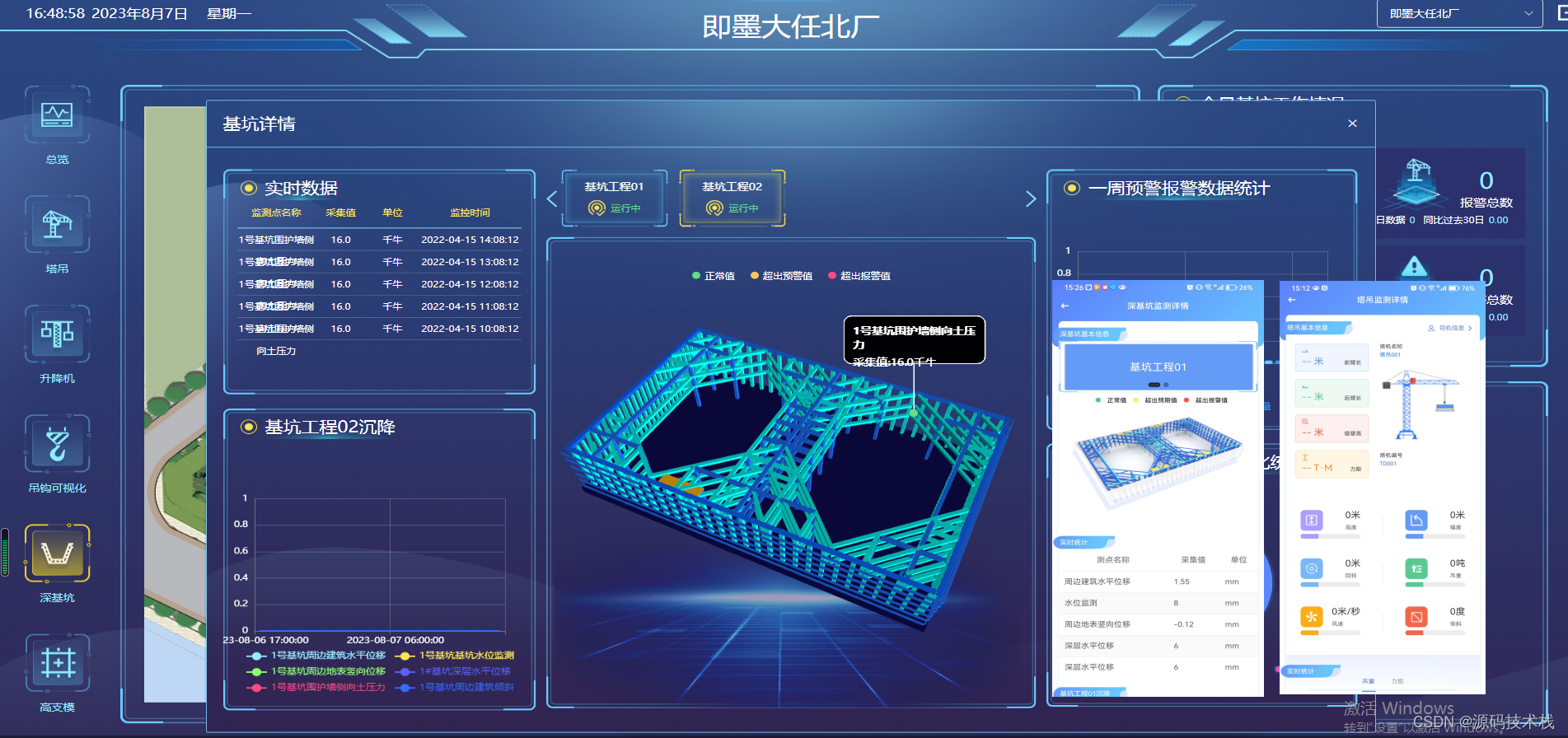Screen dimensions: 1568x738
Task: Toggle 1号基坑周边地表竖向位移 chart series
Action: 316,671
